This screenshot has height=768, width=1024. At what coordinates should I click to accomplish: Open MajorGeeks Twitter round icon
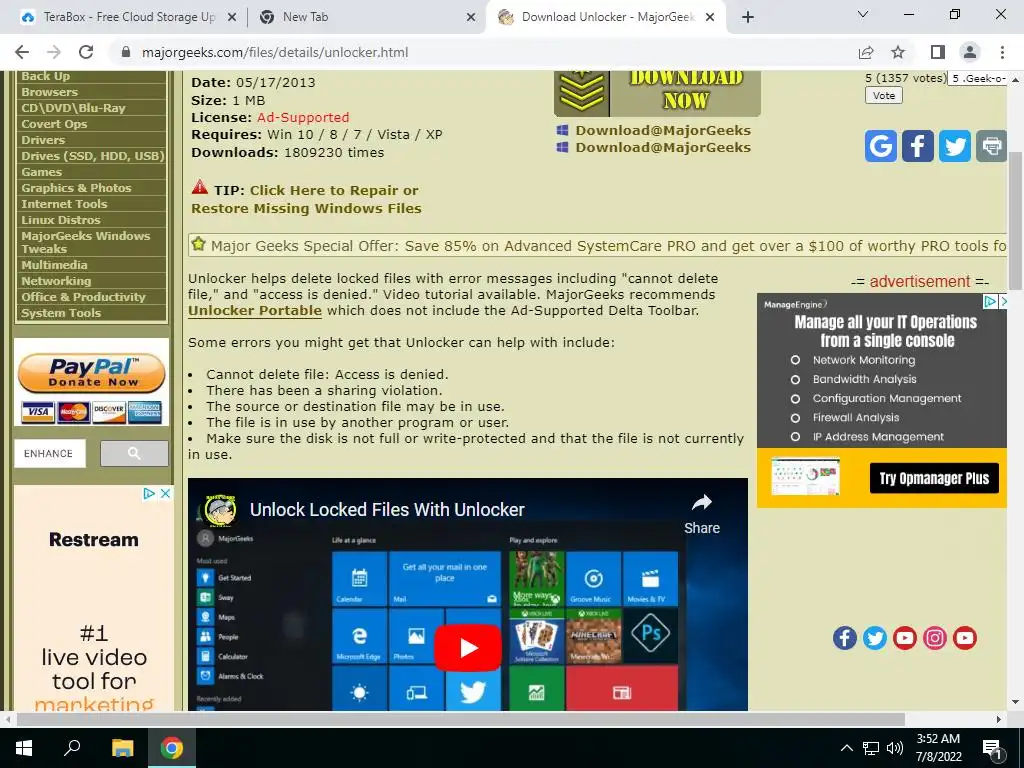pos(874,637)
